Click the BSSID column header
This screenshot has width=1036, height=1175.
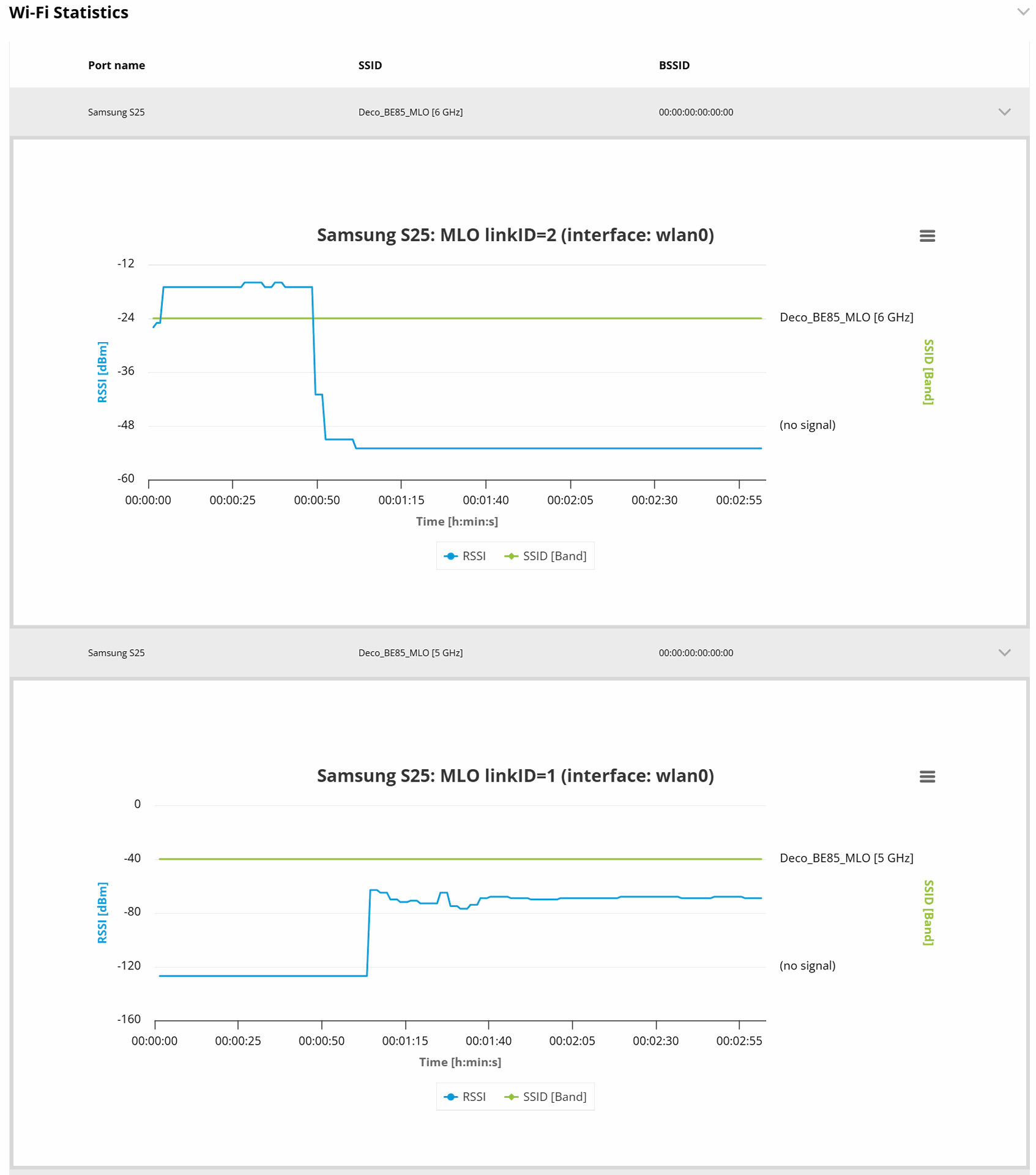point(674,65)
